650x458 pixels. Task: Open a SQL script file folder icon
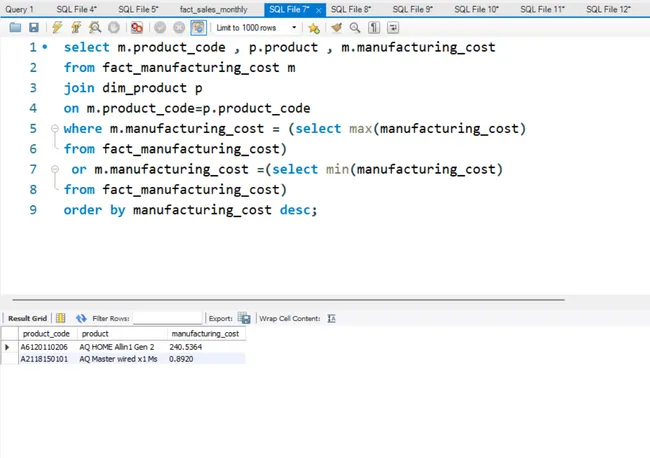point(15,28)
